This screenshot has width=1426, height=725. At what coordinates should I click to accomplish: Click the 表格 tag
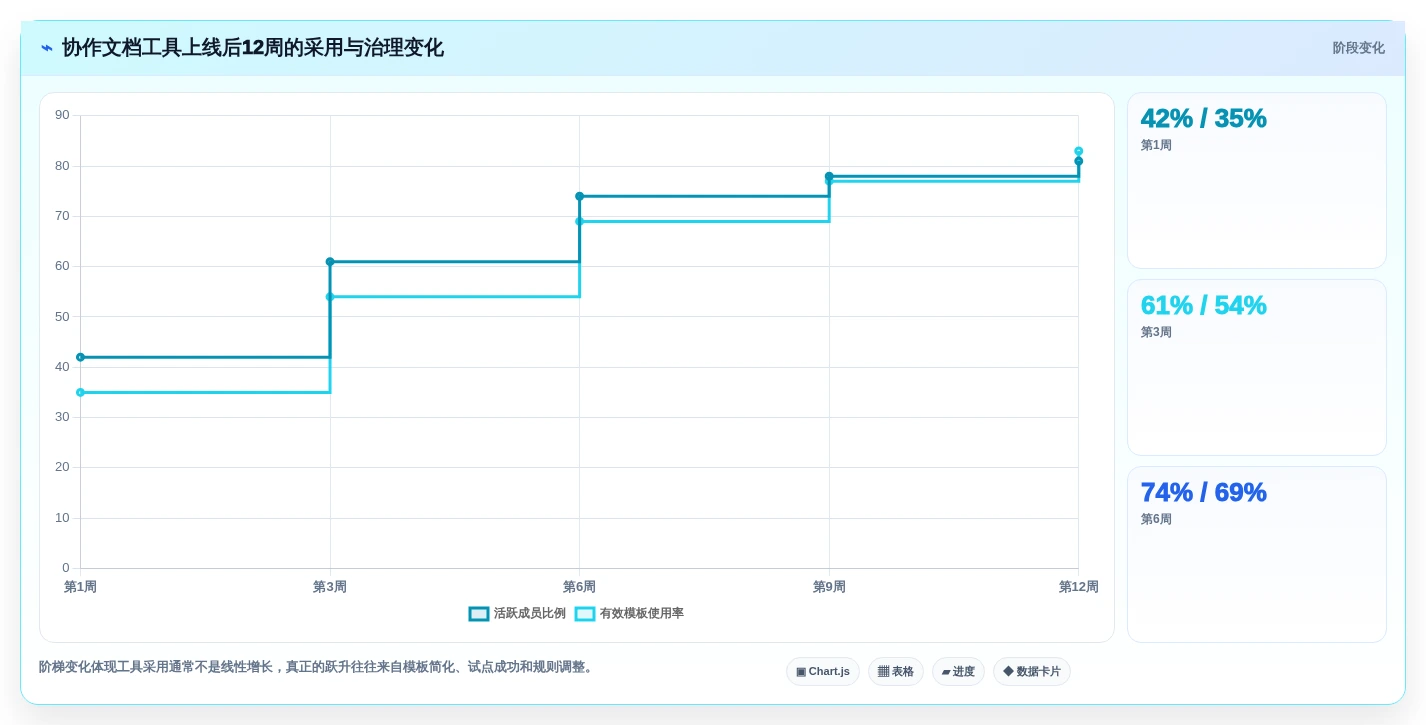pos(896,671)
